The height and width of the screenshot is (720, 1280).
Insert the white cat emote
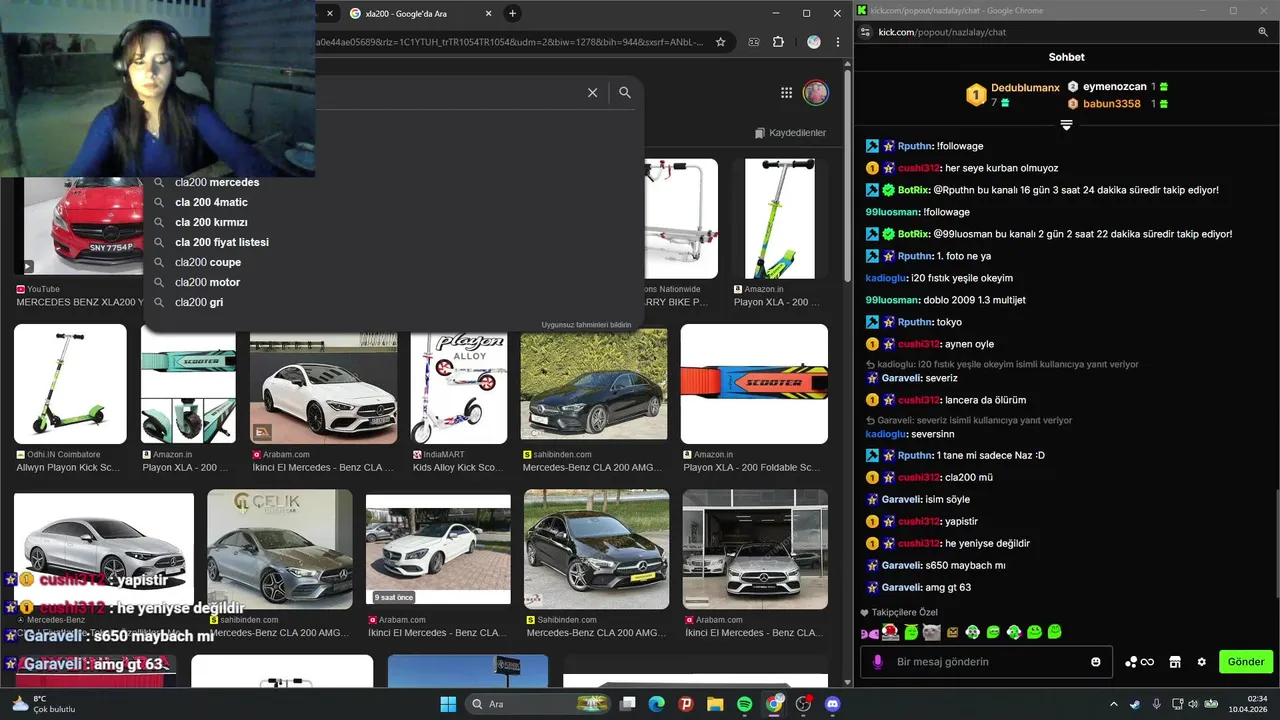[931, 632]
